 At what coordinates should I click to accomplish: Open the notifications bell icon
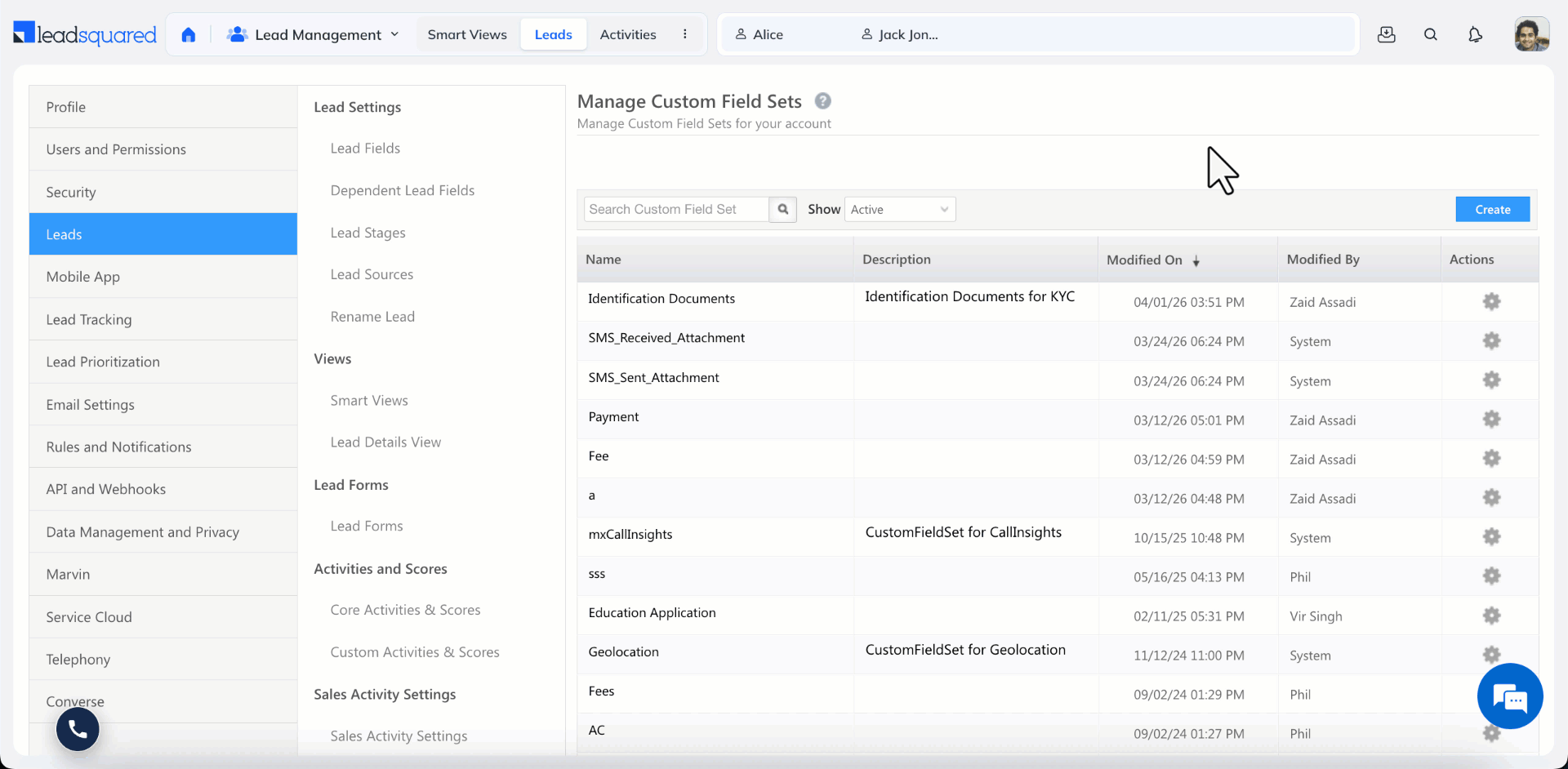[1474, 34]
